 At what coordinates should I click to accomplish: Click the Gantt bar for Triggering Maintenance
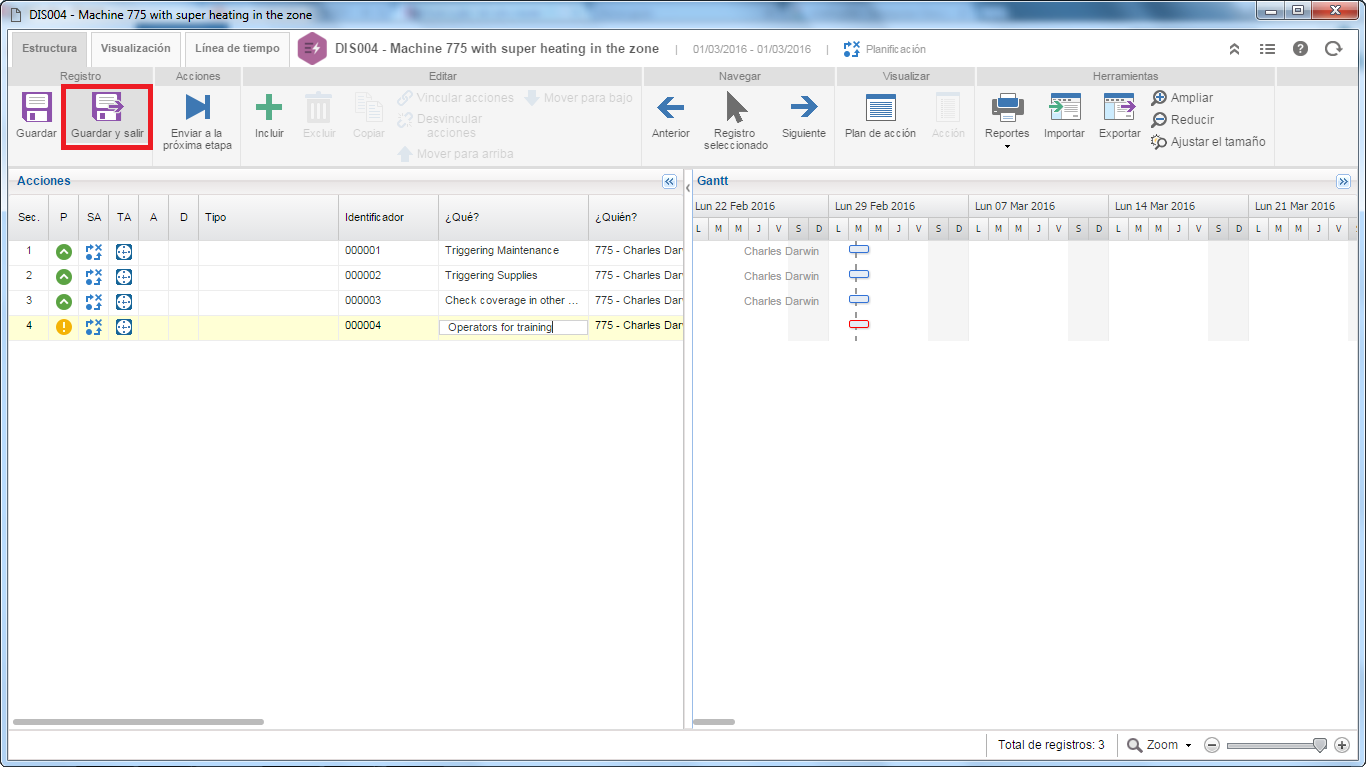[859, 249]
